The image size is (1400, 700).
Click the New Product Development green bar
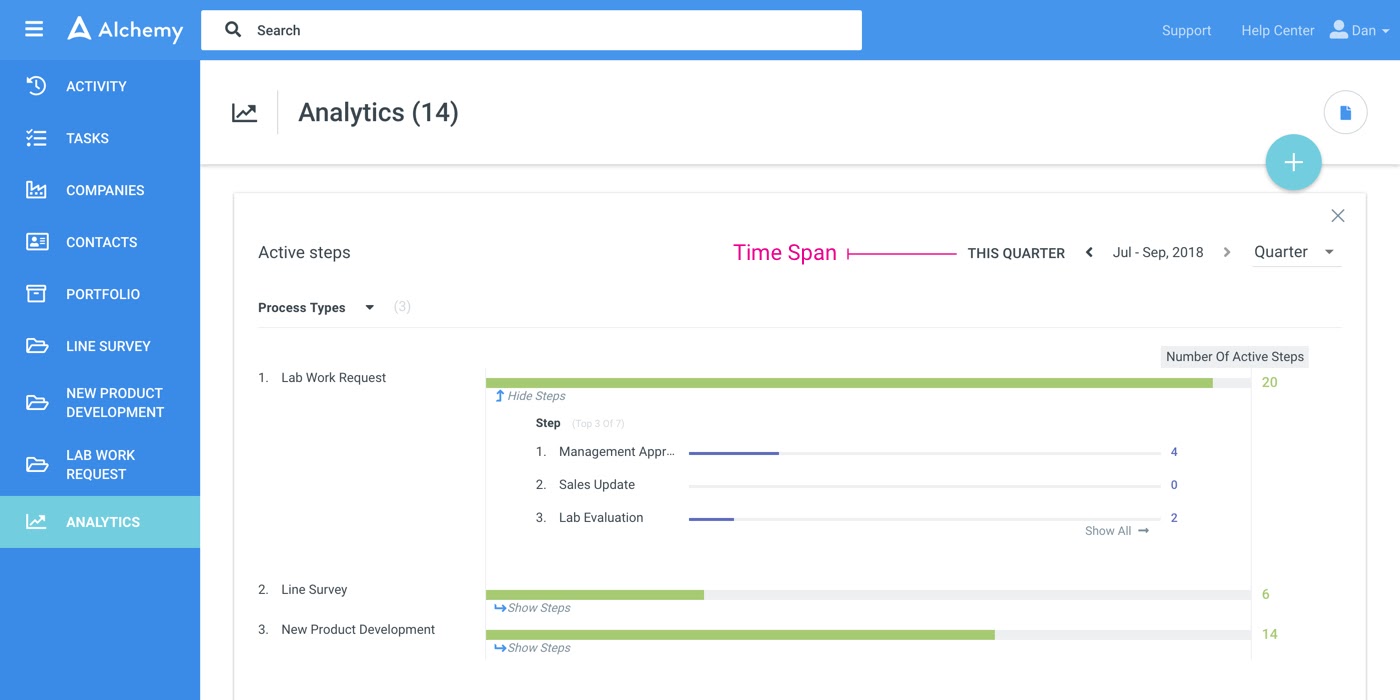tap(740, 635)
